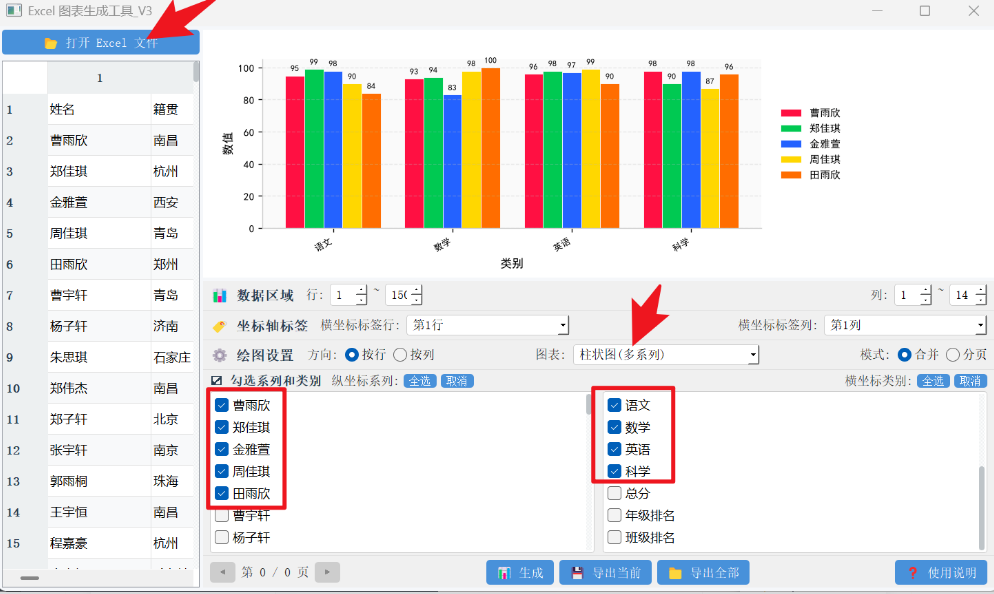Uncheck the 曹雨欣 series checkbox
The height and width of the screenshot is (594, 994).
222,405
